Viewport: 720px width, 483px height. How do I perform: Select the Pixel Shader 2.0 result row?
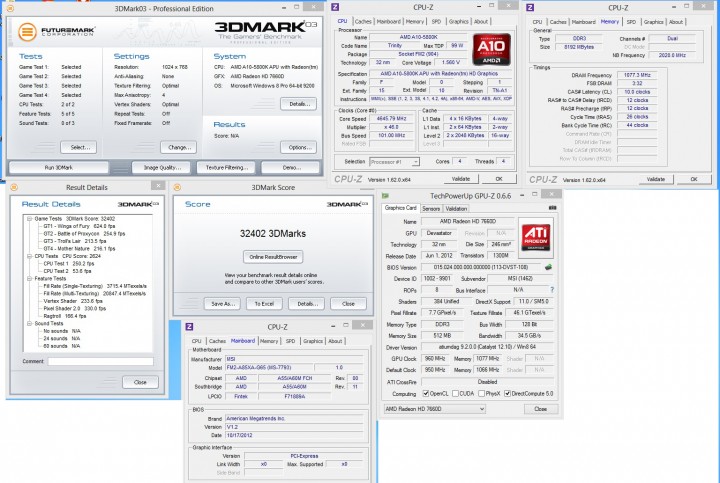tap(74, 309)
